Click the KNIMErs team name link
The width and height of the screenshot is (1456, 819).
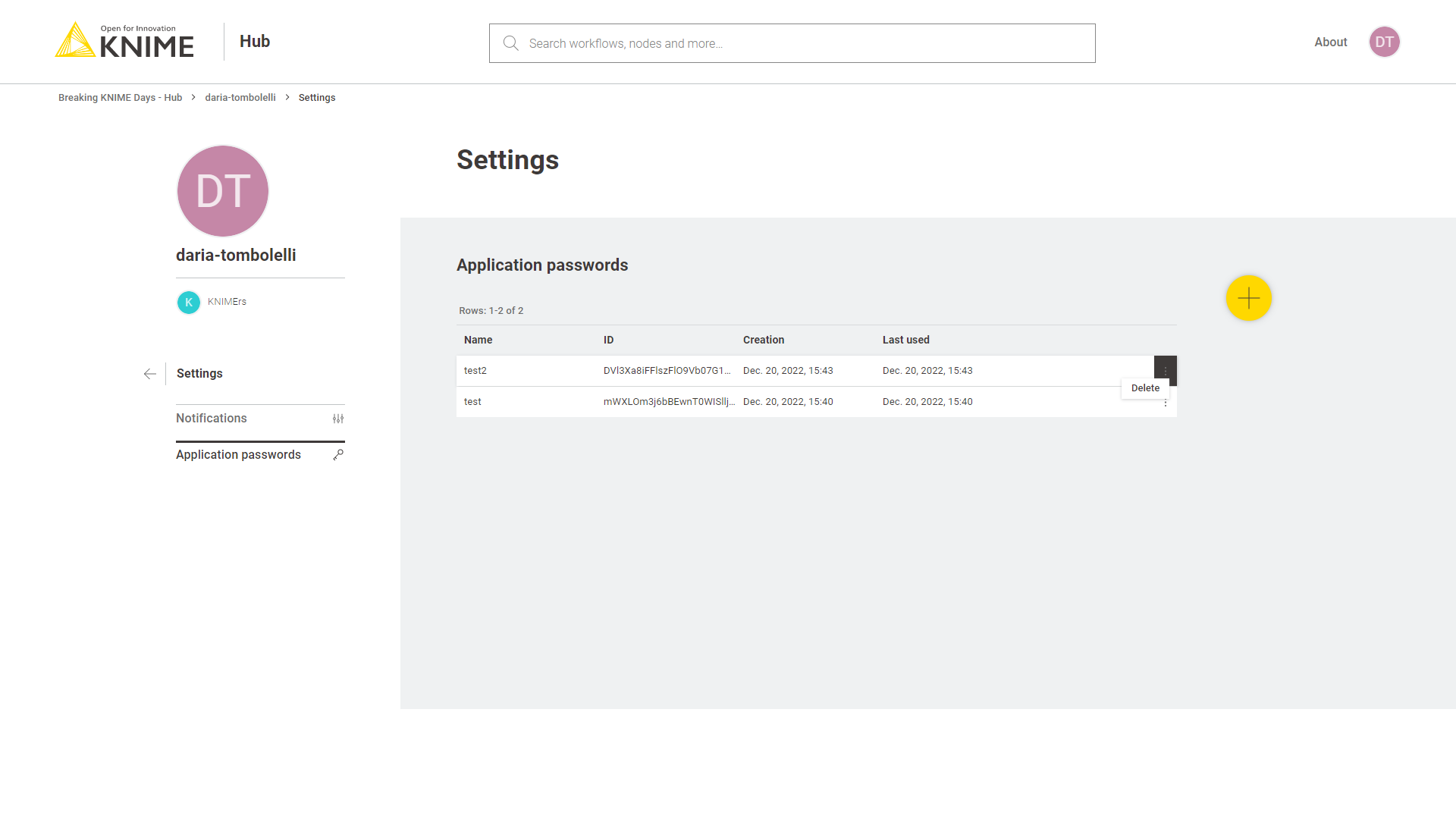[227, 302]
